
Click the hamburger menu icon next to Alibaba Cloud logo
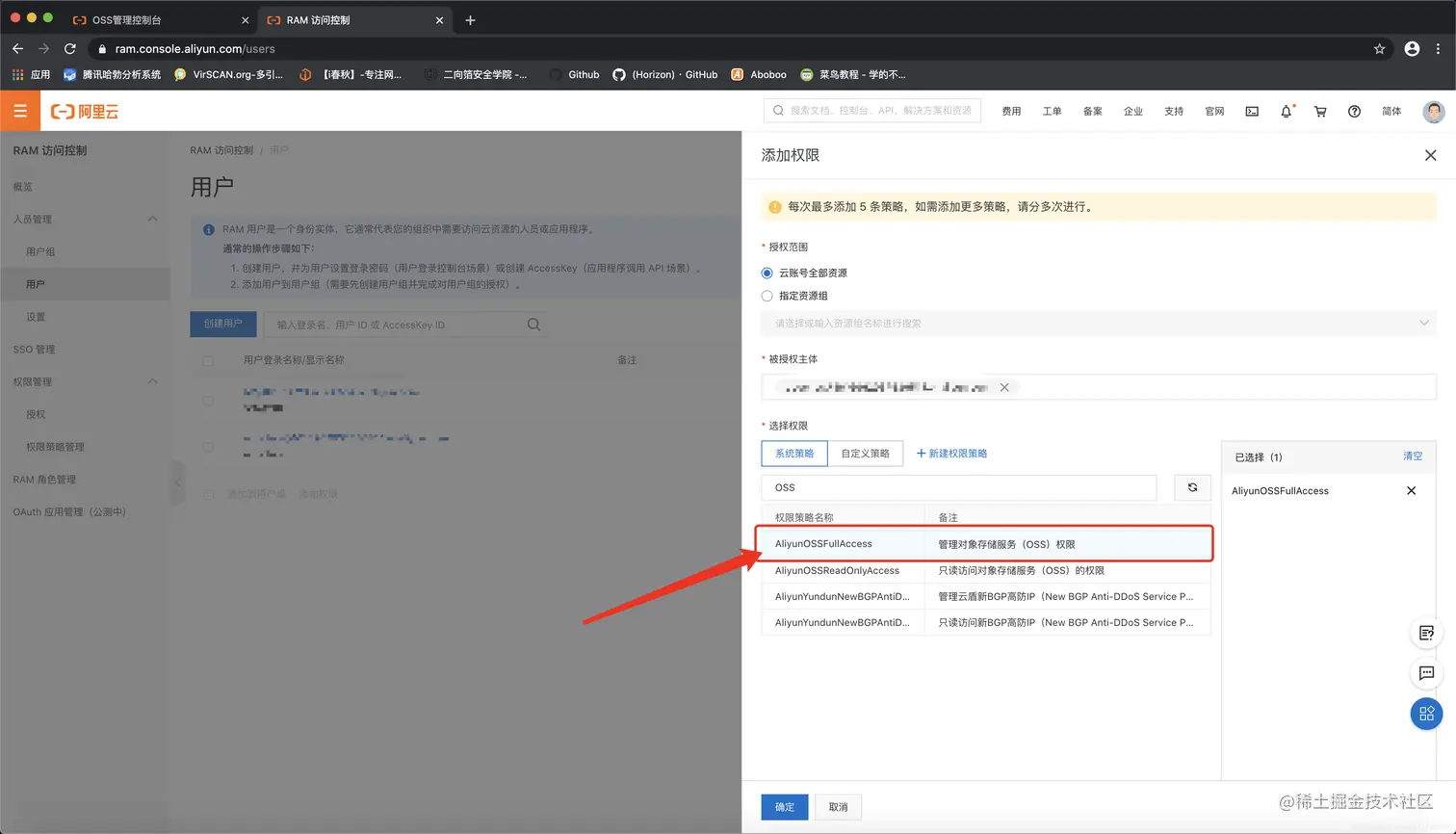[19, 110]
